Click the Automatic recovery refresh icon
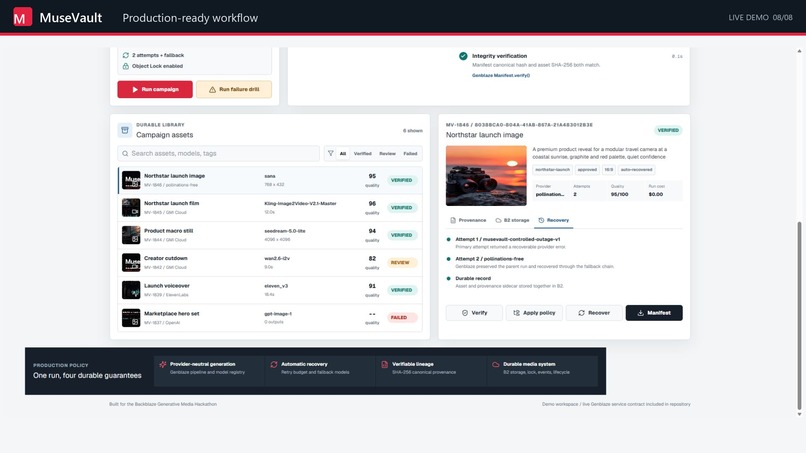This screenshot has height=453, width=806. click(x=273, y=365)
